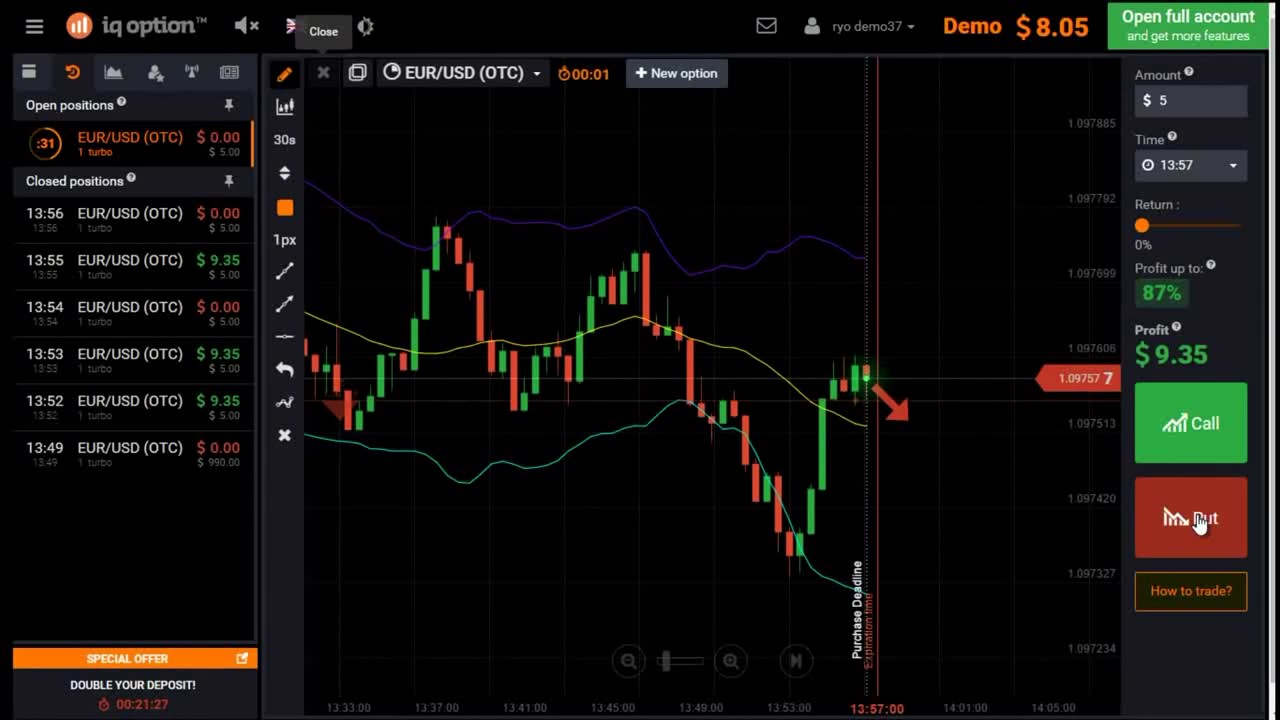Click the multi-chart layout icon
1280x720 pixels.
tap(357, 72)
